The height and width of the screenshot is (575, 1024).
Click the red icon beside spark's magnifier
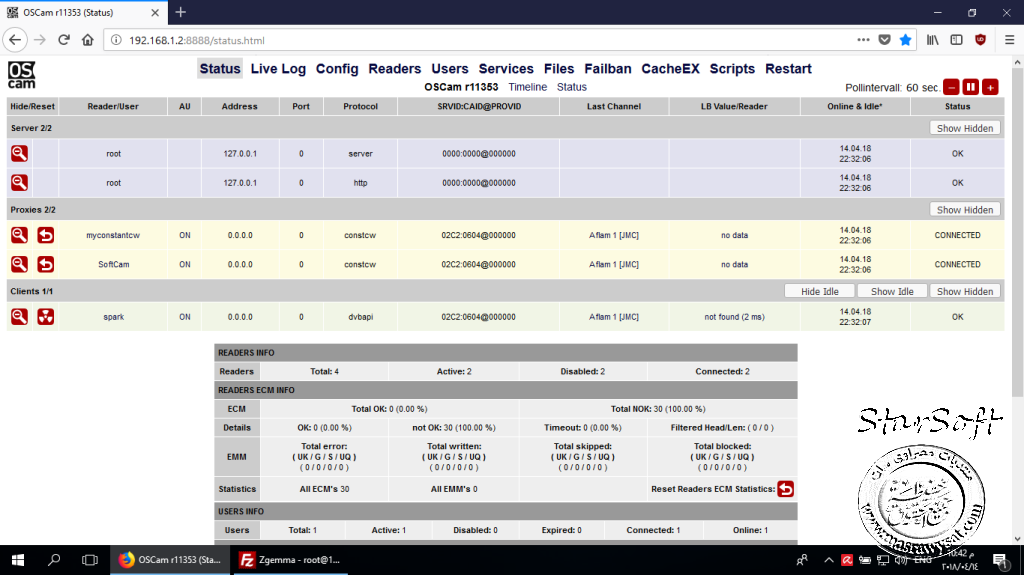(x=46, y=316)
